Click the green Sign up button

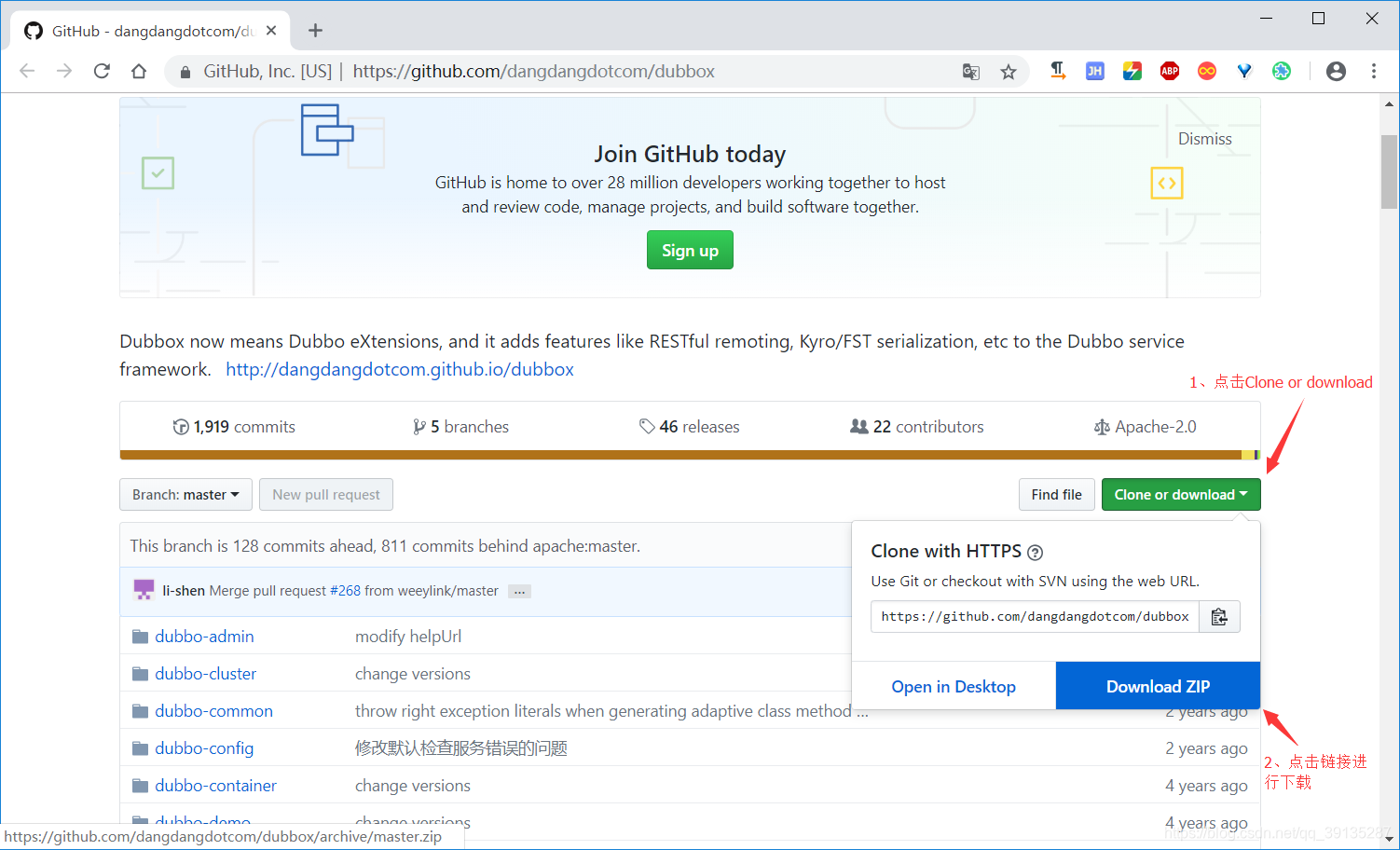690,250
